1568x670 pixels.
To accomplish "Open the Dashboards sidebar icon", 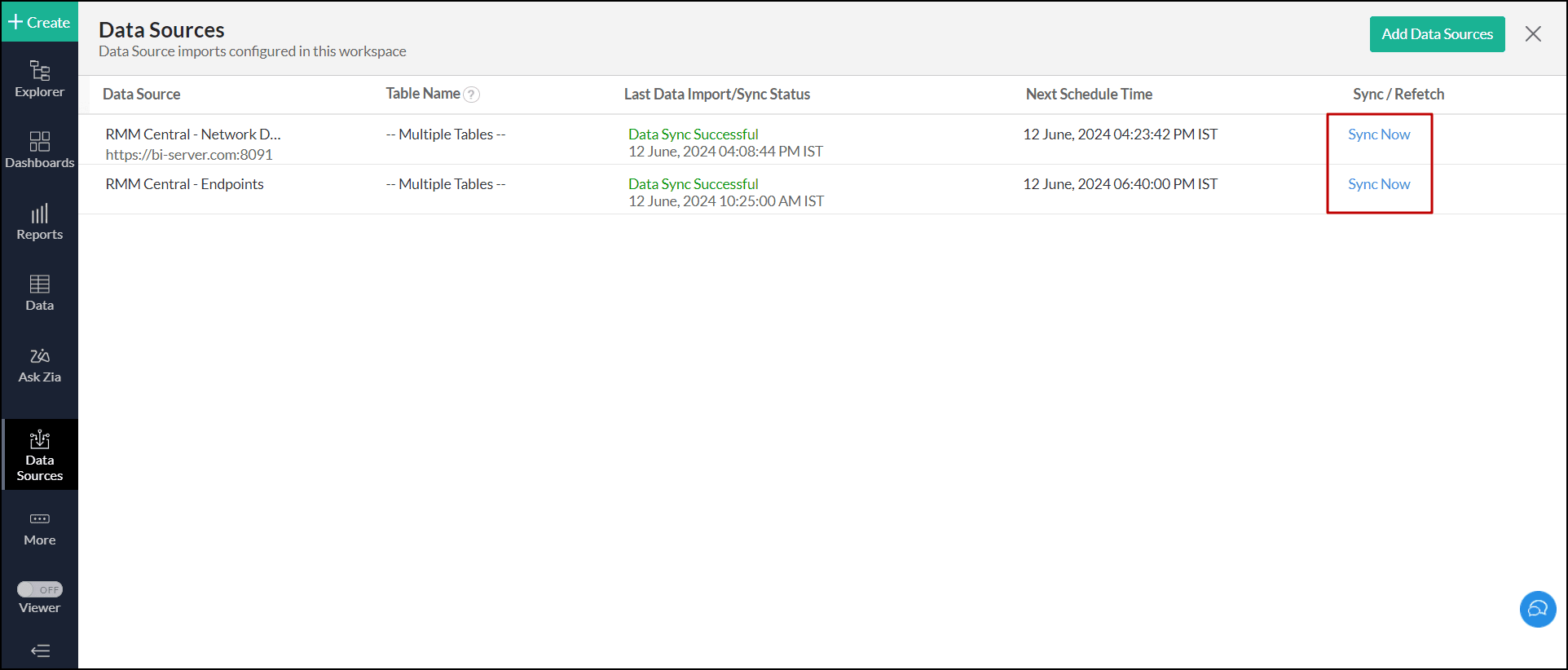I will (x=39, y=150).
